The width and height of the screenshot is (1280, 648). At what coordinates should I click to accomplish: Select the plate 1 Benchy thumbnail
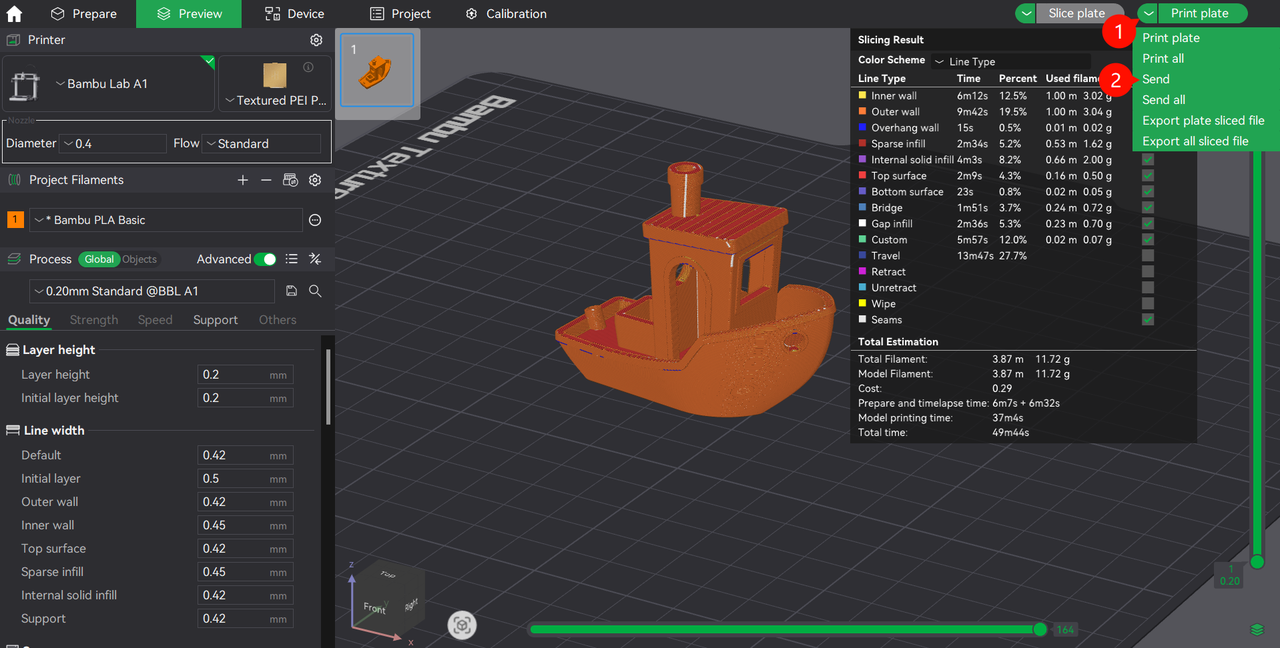[377, 70]
